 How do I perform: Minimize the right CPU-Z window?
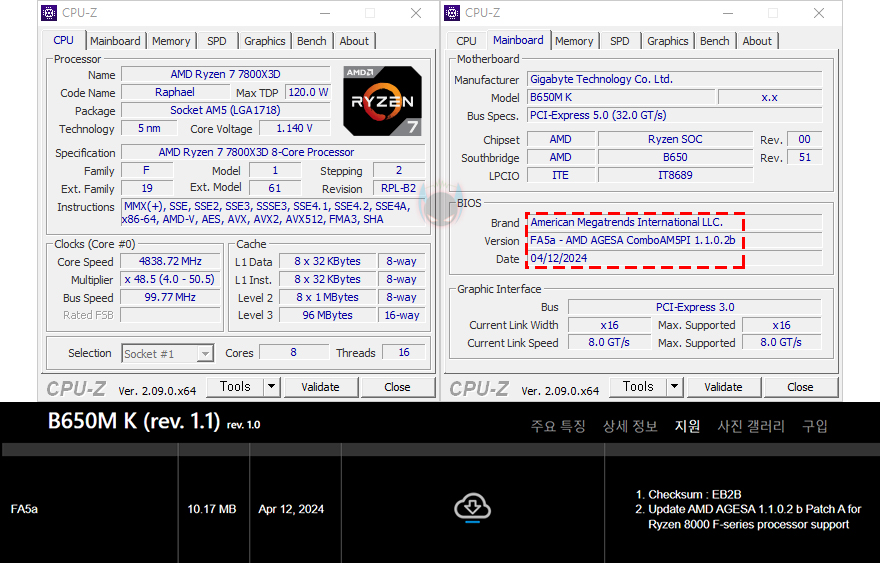pyautogui.click(x=728, y=13)
